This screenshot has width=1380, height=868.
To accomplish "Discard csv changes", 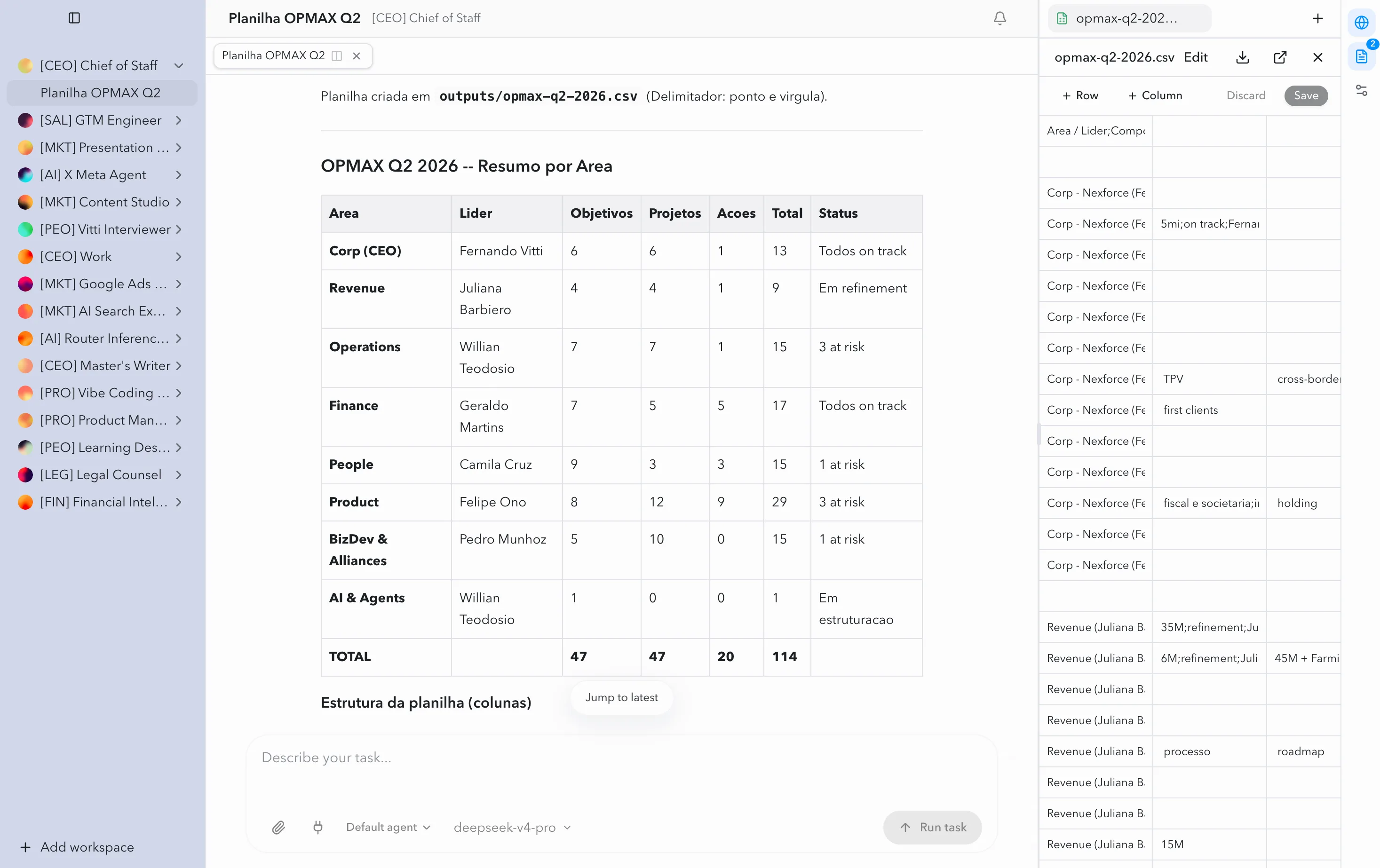I will pos(1245,95).
